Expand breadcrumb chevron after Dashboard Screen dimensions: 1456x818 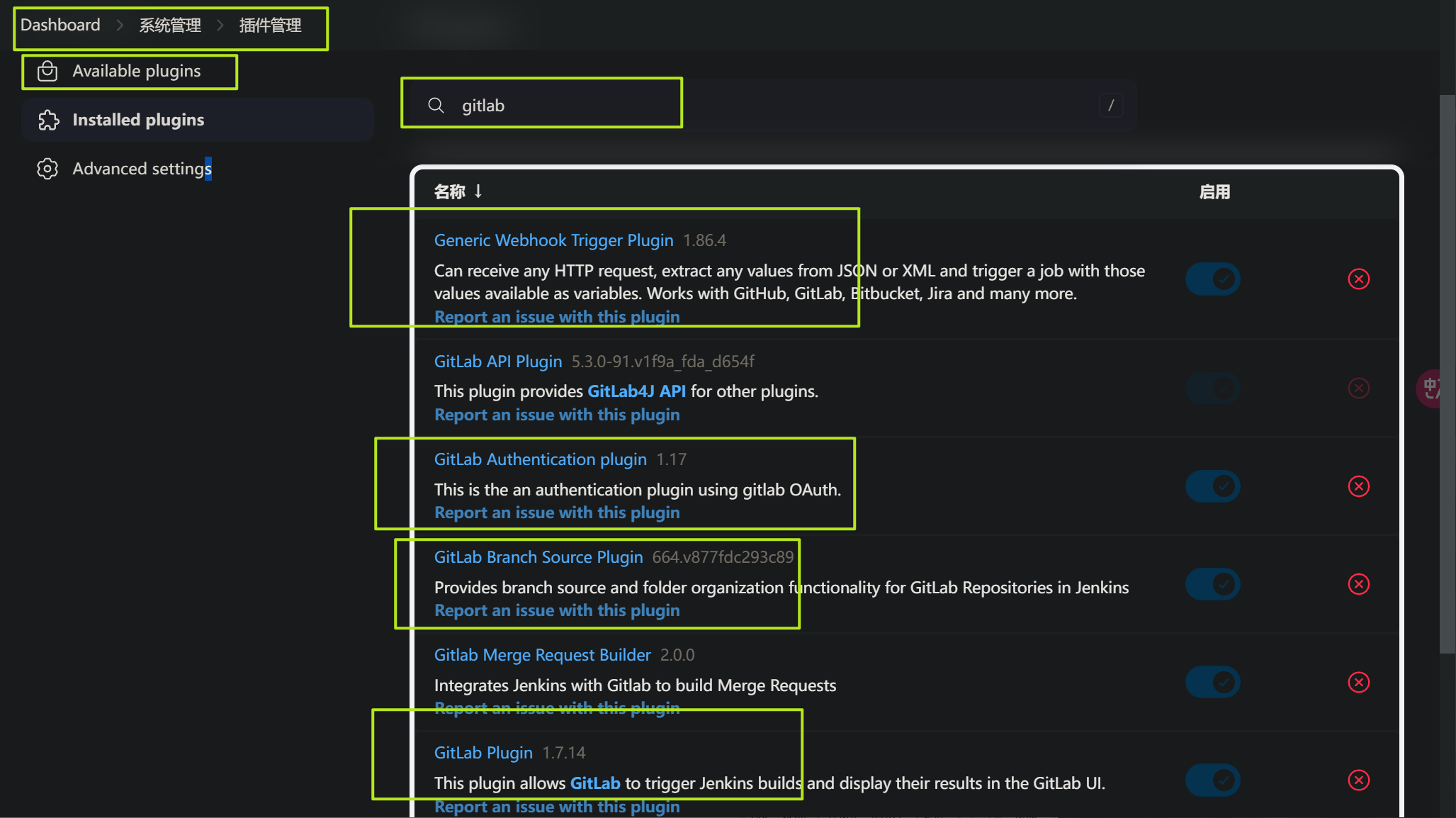pyautogui.click(x=120, y=26)
